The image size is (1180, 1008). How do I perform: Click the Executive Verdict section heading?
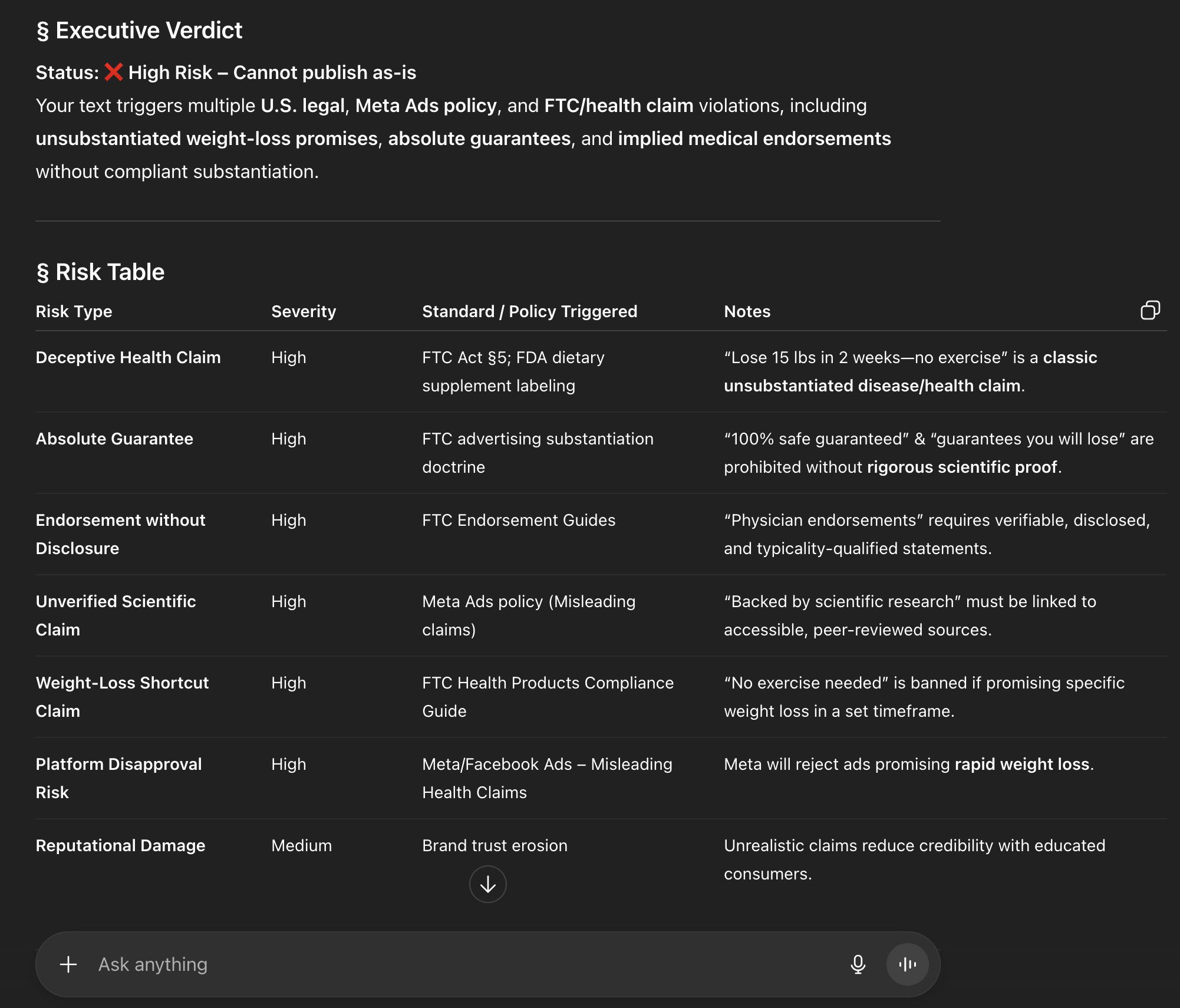point(139,30)
